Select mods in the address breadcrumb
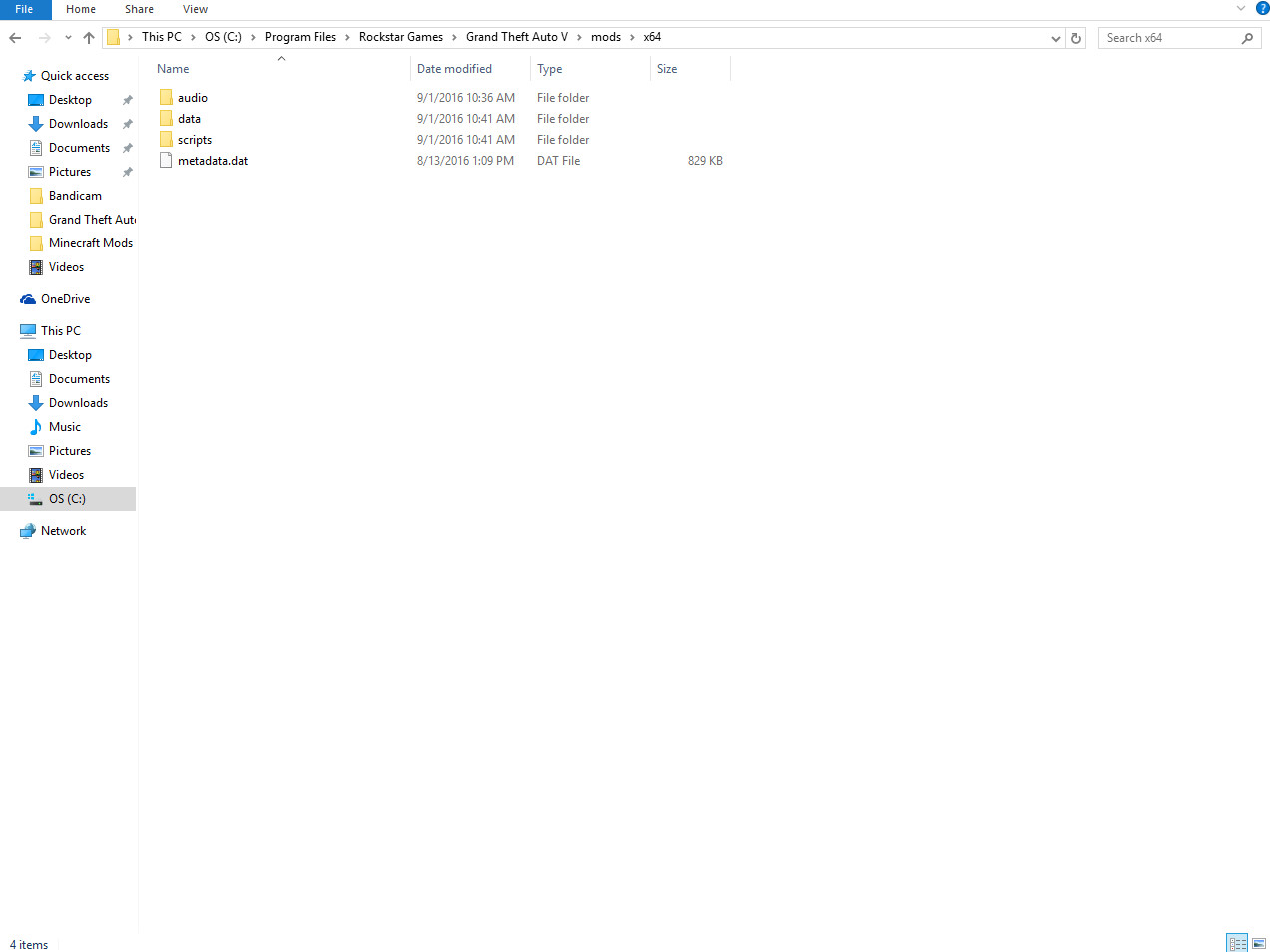The image size is (1270, 952). click(x=606, y=37)
